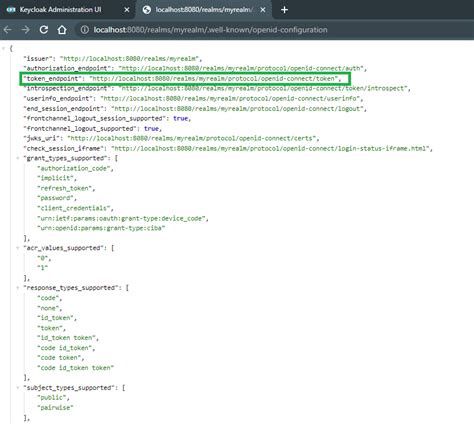
Task: Click true value of frontchannel_logout_session_supported
Action: [180, 118]
